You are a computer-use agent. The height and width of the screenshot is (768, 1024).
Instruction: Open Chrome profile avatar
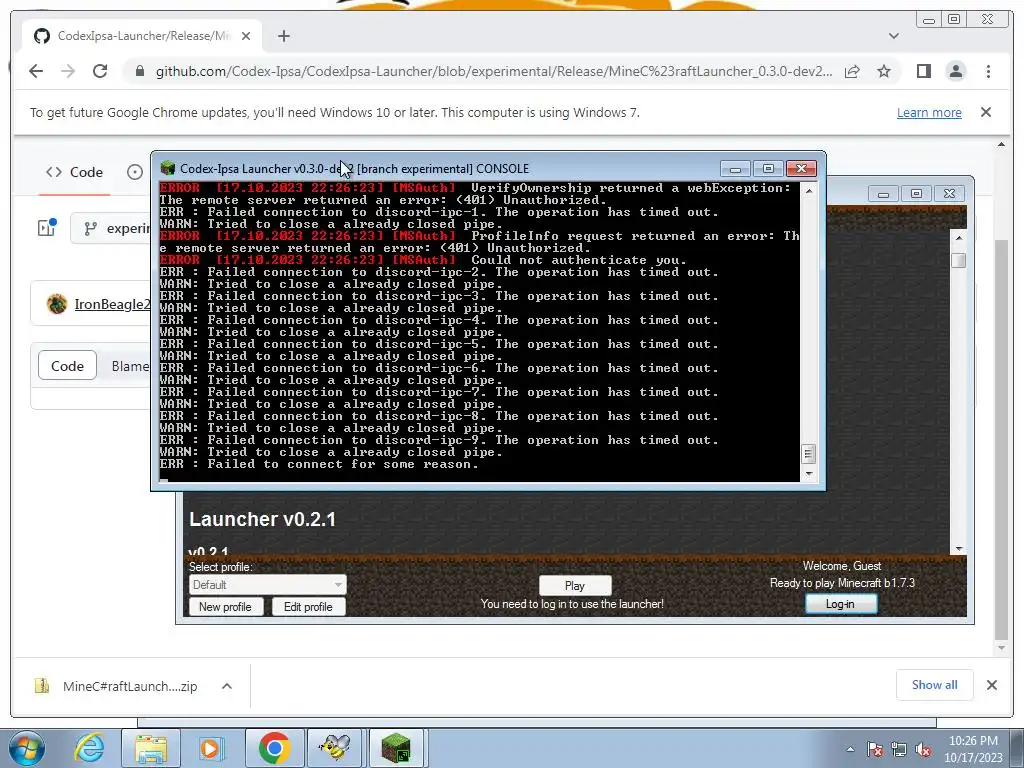955,71
